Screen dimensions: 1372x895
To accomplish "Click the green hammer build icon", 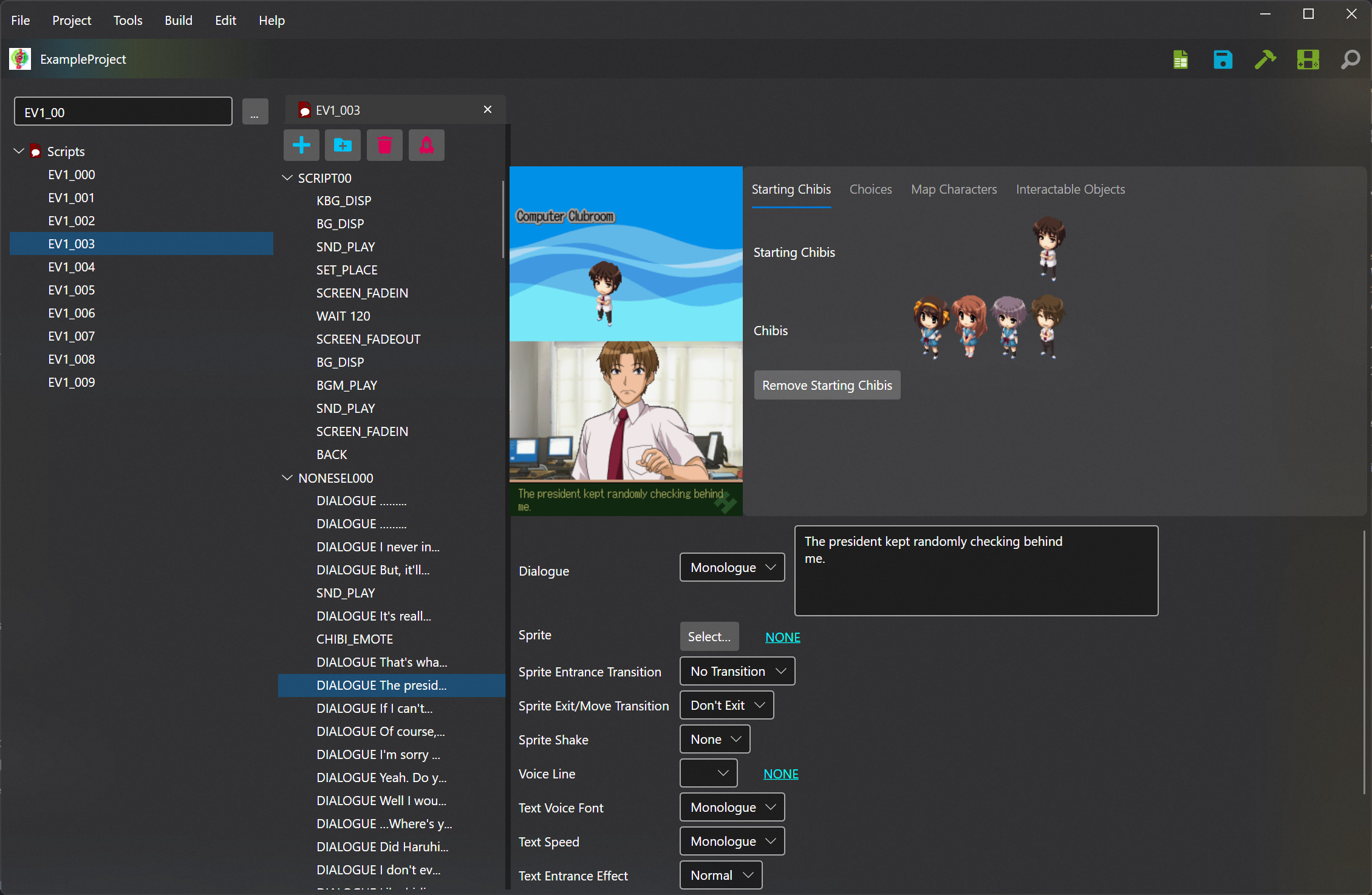I will click(x=1265, y=60).
